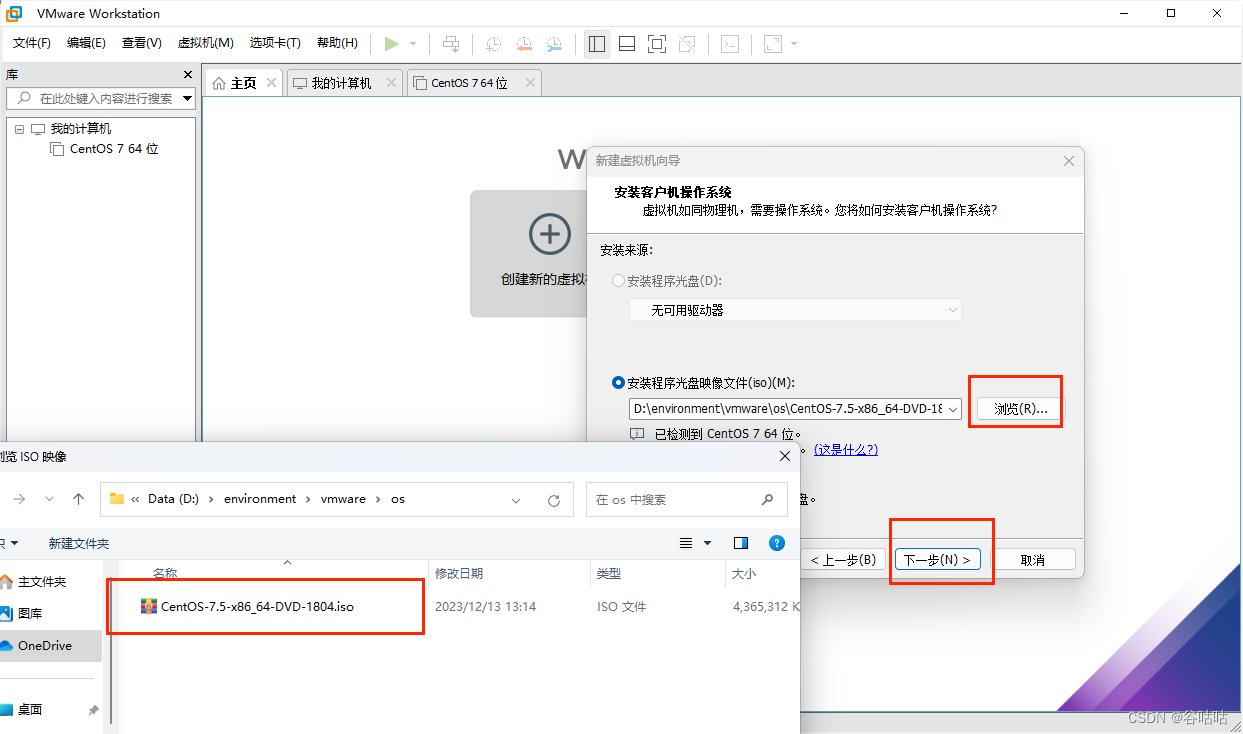The image size is (1243, 734).
Task: Click the forward arrow in ISO browser
Action: (19, 499)
